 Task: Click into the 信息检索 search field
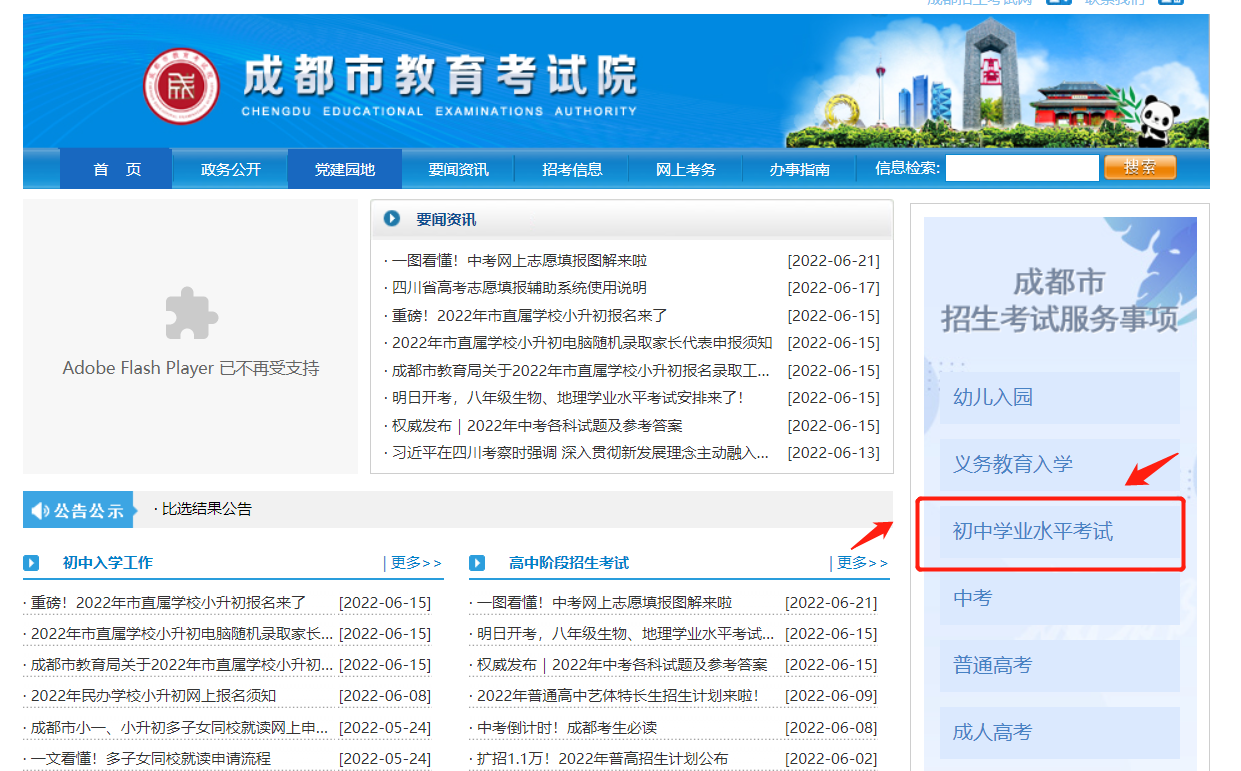click(1021, 168)
